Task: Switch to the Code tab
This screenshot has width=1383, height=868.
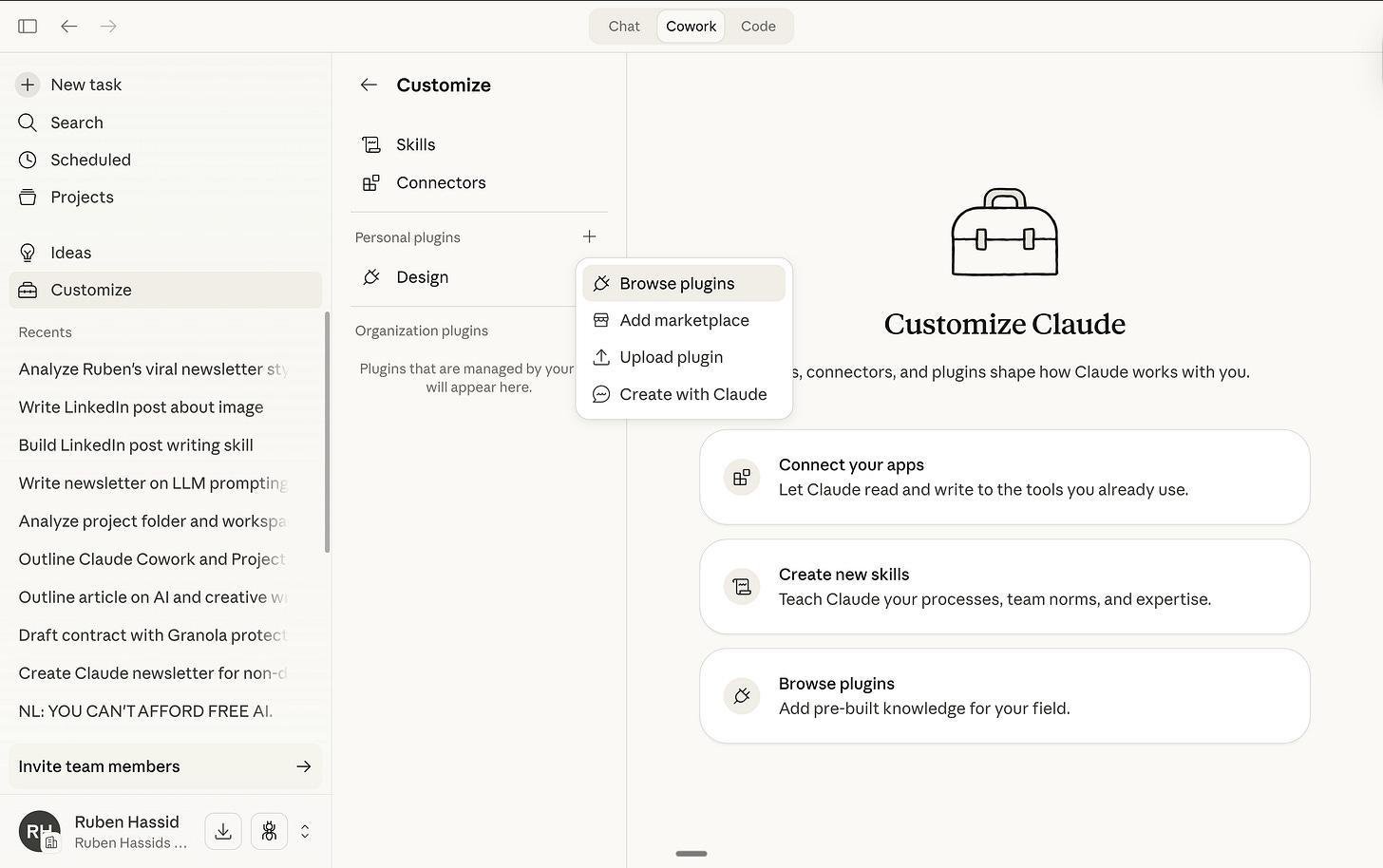Action: (758, 27)
